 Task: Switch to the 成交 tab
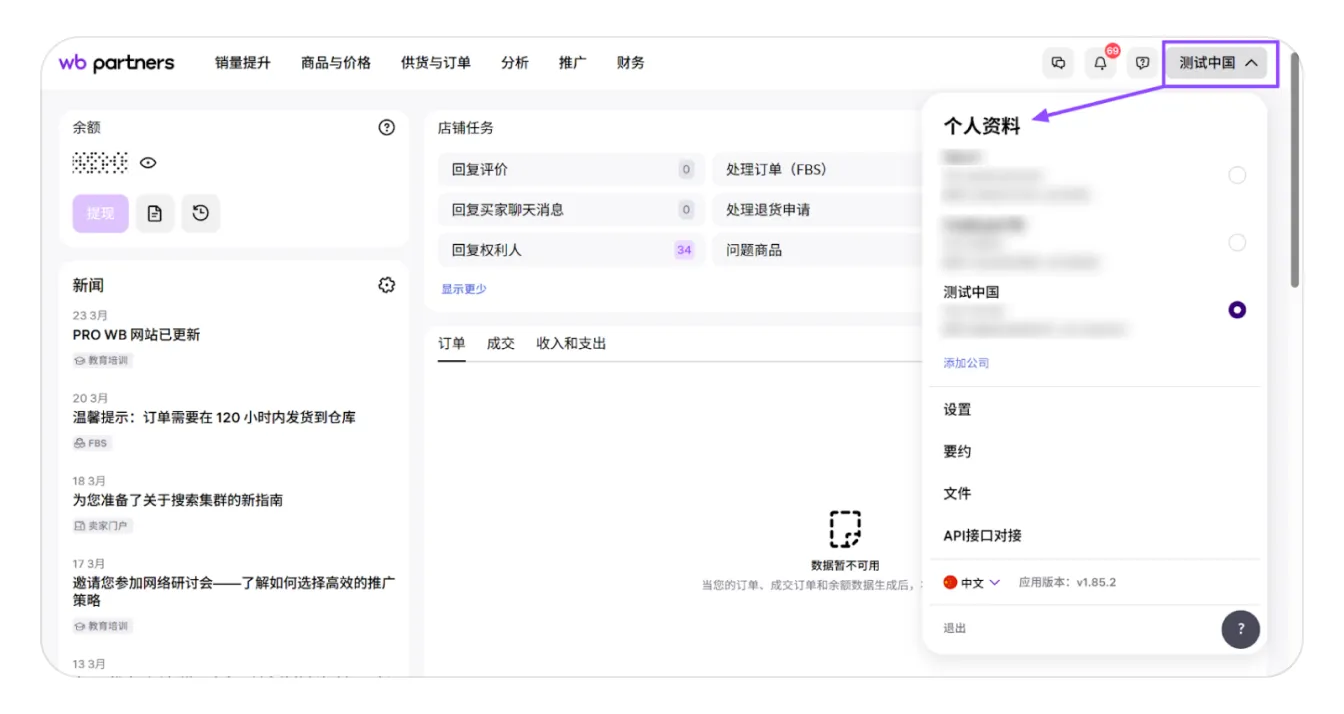[x=501, y=343]
